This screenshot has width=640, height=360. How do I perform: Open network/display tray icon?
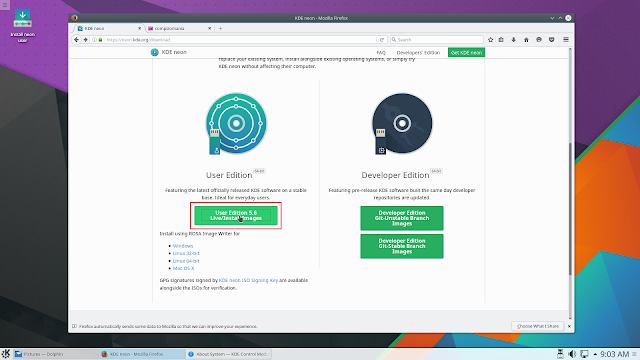click(584, 354)
